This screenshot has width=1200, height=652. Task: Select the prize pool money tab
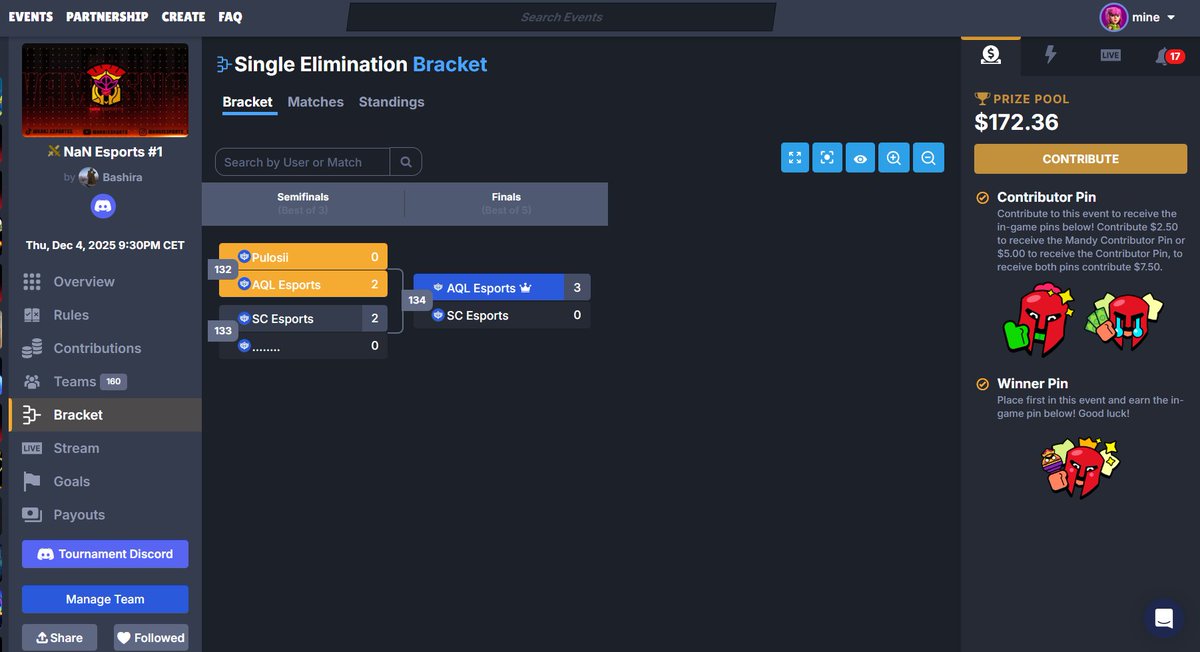(990, 56)
